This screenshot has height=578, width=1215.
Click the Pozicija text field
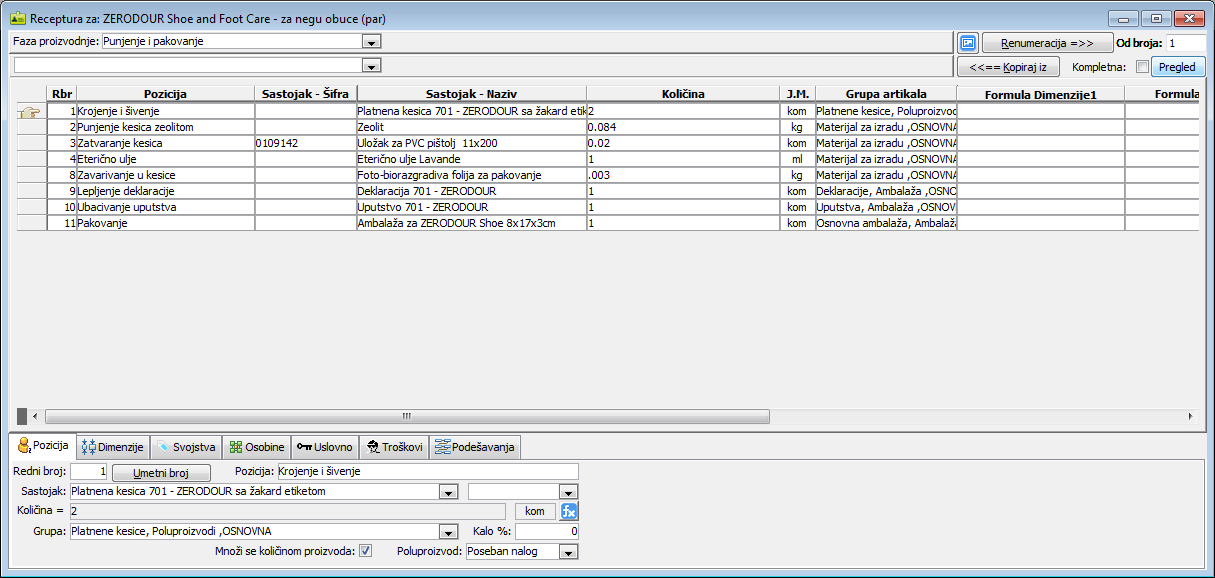pyautogui.click(x=427, y=471)
